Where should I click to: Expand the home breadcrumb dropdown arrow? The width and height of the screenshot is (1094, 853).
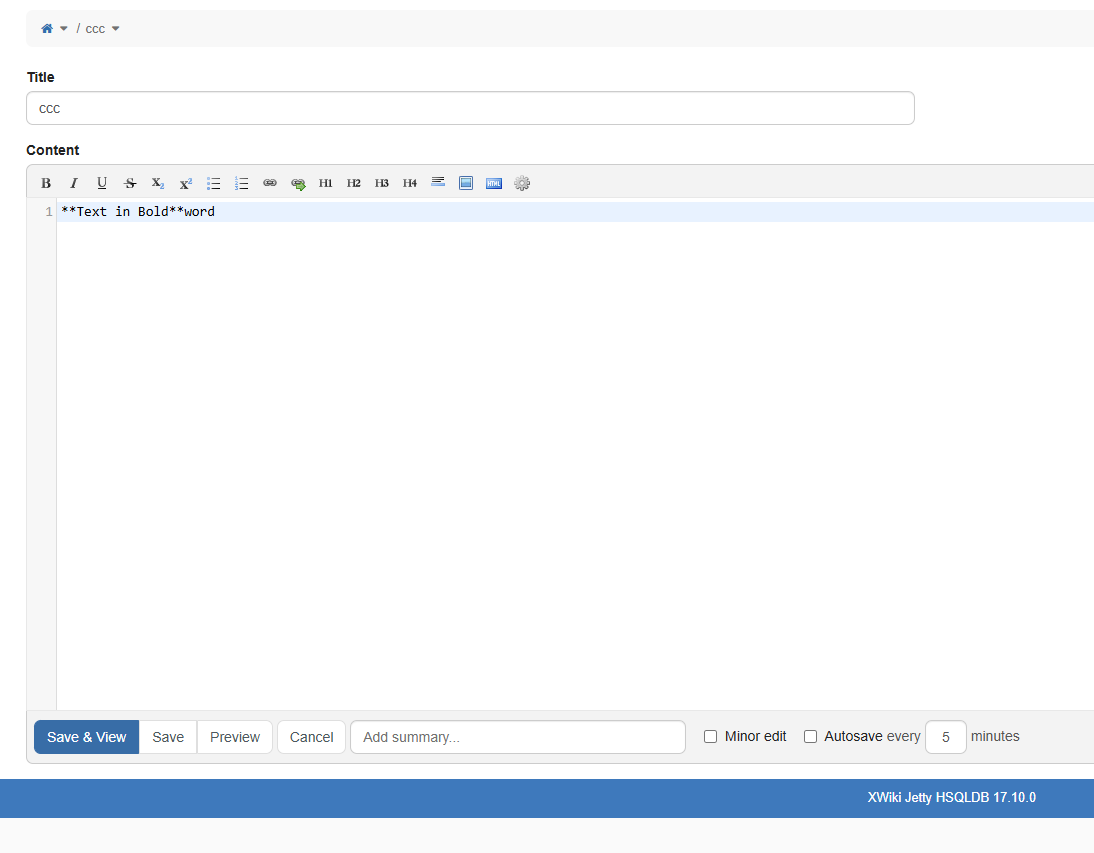click(x=64, y=29)
